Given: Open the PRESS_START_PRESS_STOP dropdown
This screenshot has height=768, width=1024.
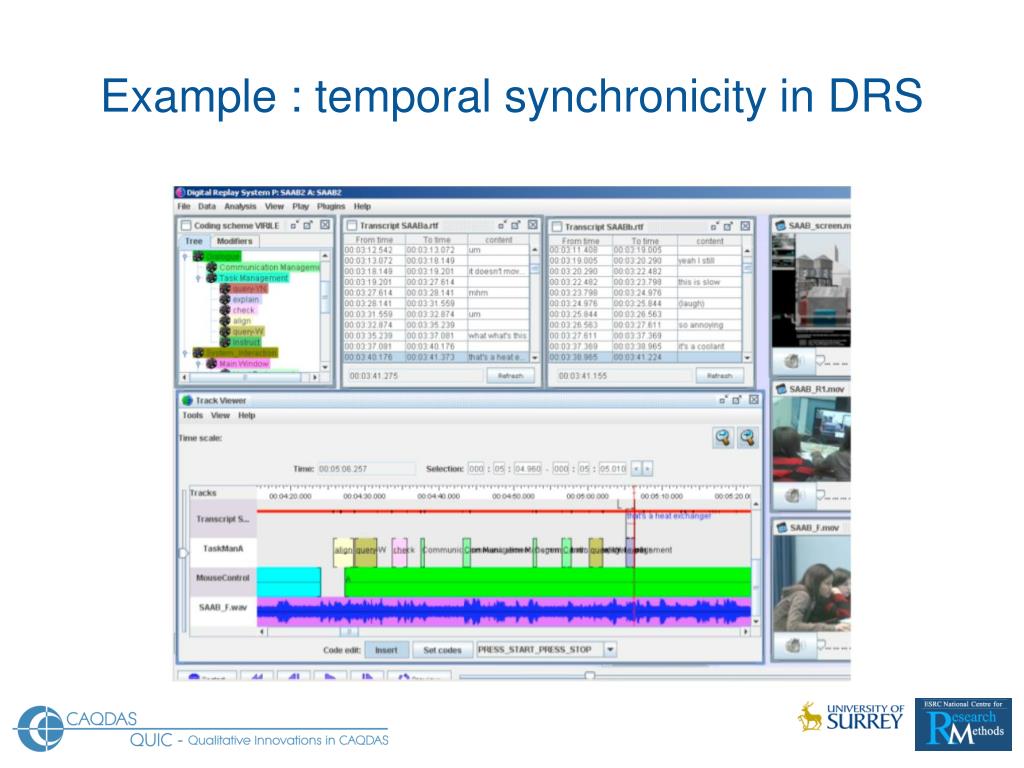Looking at the screenshot, I should pyautogui.click(x=611, y=650).
